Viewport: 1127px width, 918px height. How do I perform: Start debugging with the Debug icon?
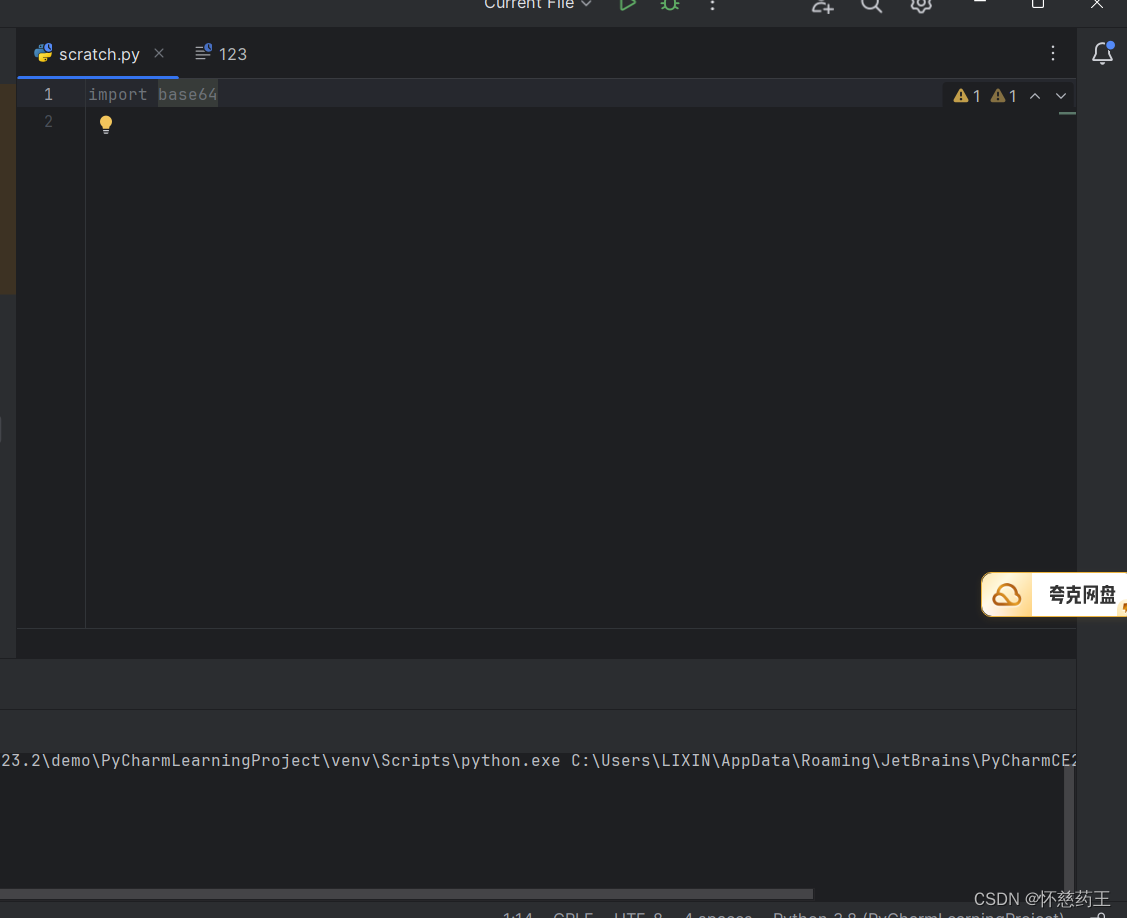click(x=669, y=6)
